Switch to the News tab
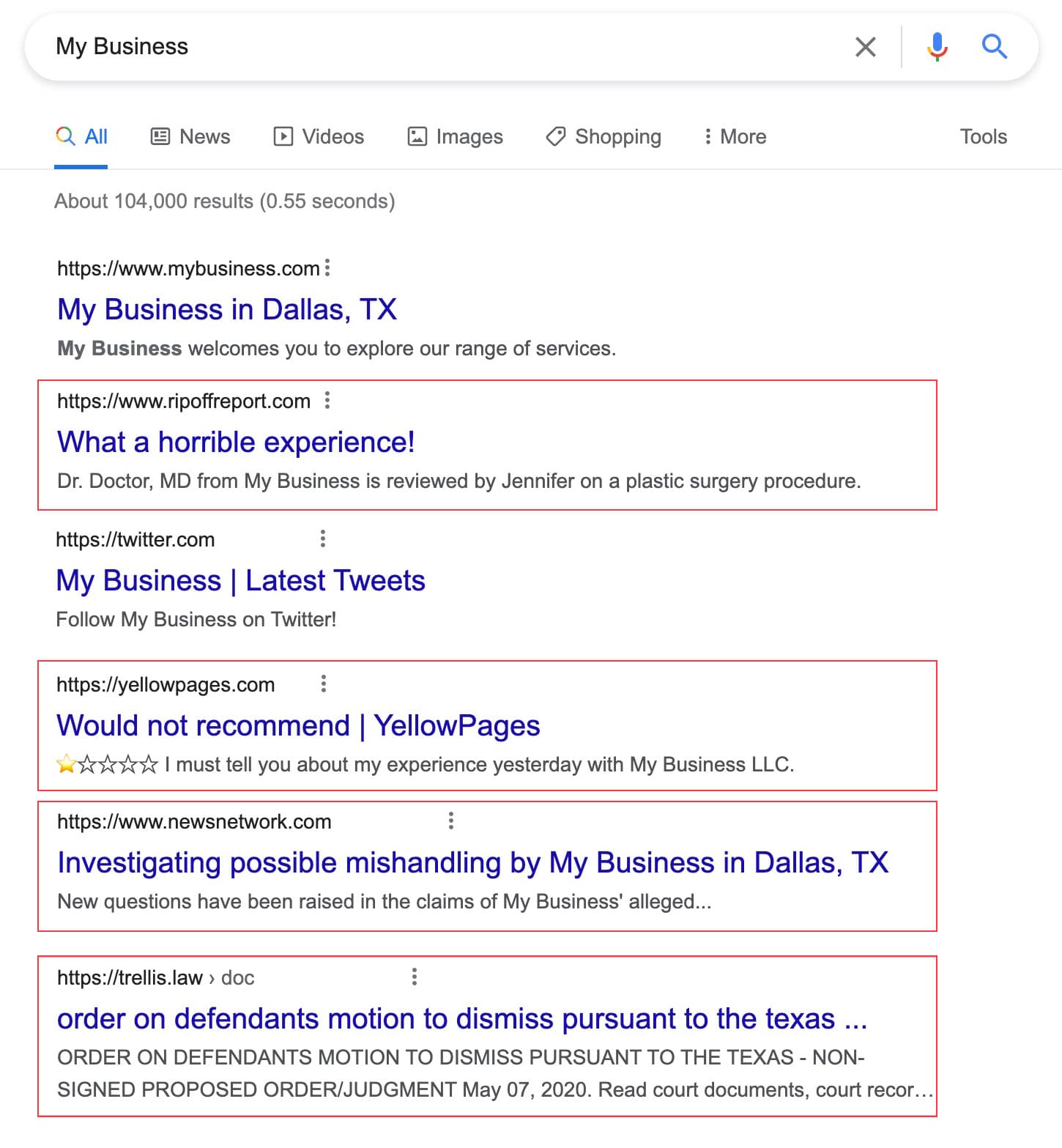The image size is (1062, 1148). 190,137
